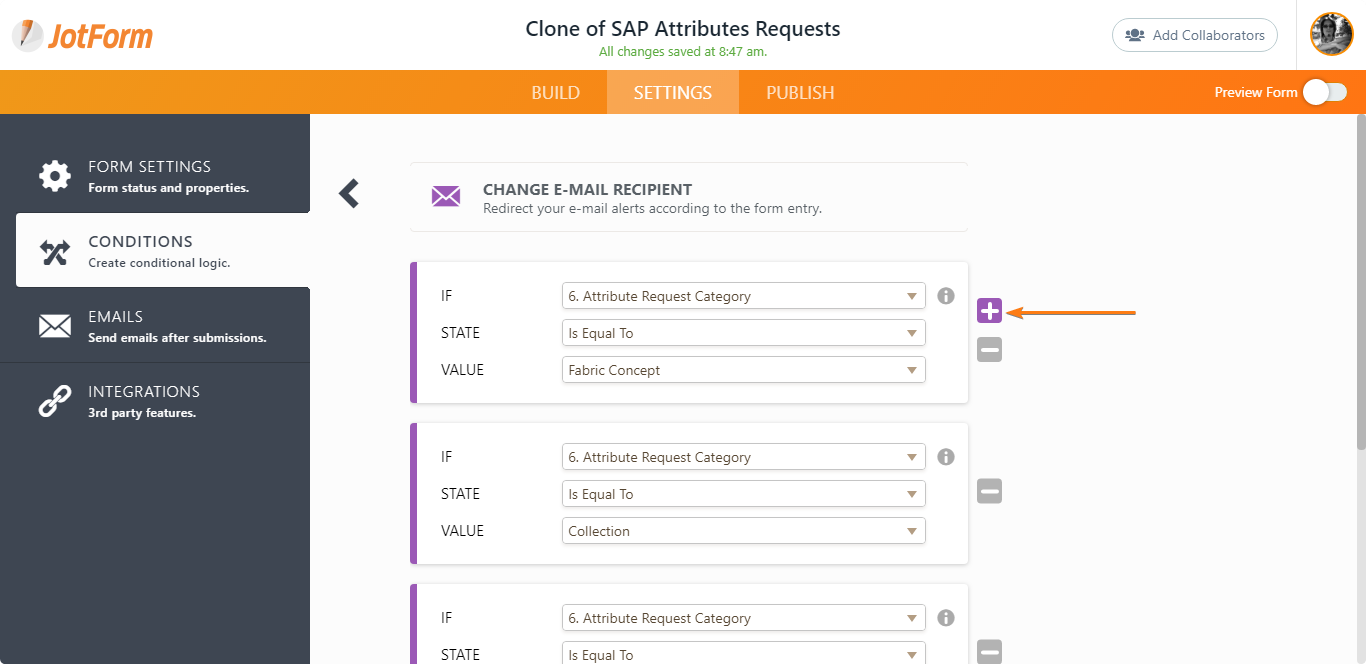Image resolution: width=1366 pixels, height=664 pixels.
Task: Open the VALUE dropdown showing Fabric Concept
Action: pyautogui.click(x=743, y=369)
